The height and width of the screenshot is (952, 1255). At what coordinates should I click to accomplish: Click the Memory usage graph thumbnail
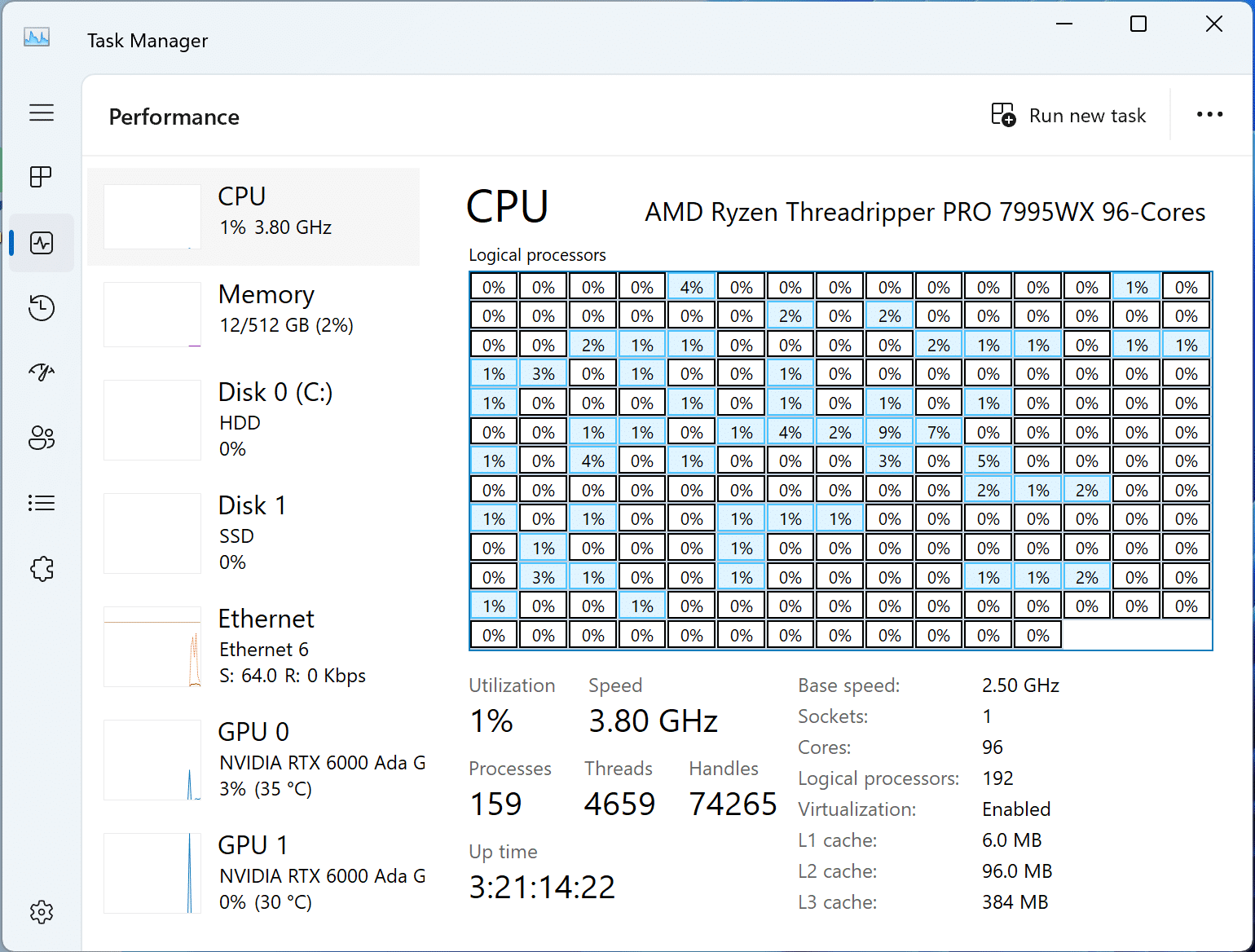point(152,314)
